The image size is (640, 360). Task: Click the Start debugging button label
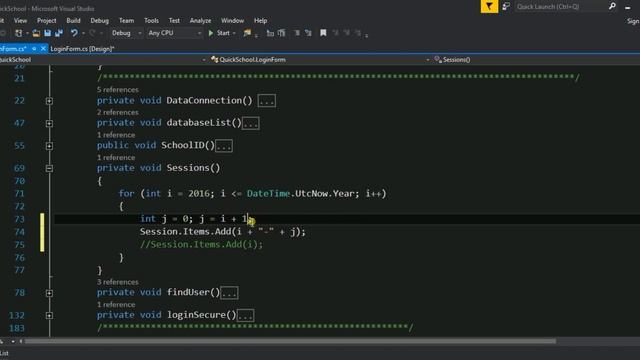223,33
